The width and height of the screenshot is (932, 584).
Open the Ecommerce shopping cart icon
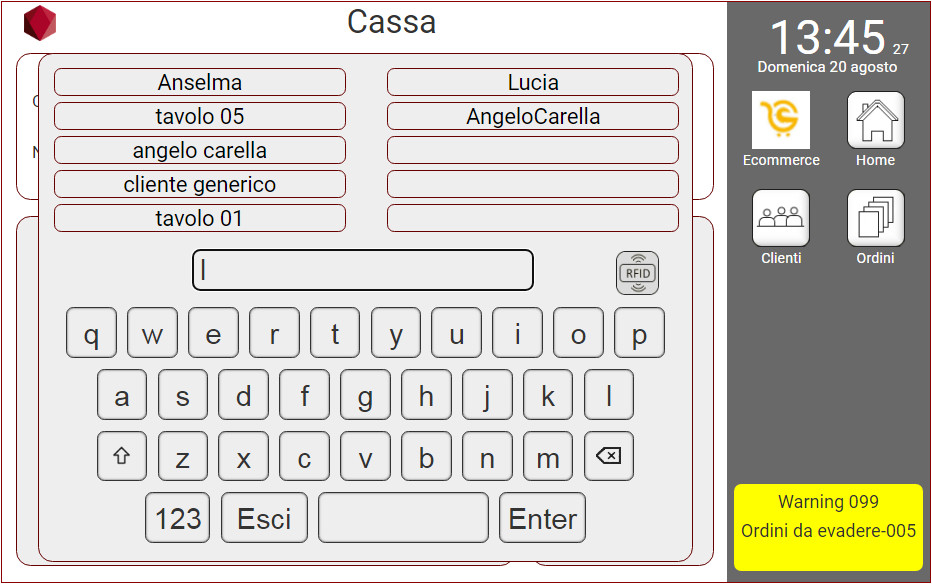tap(781, 121)
